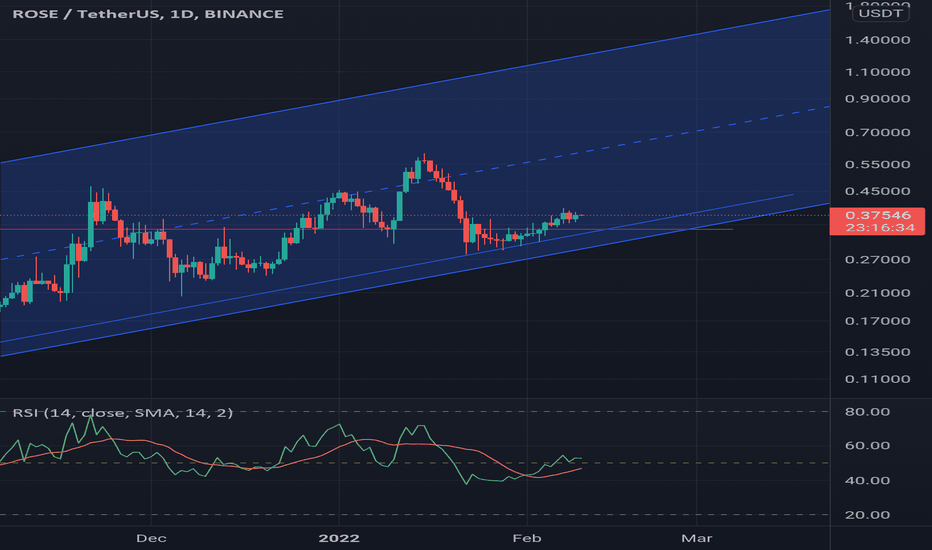Click the RSI 40.00 scale label

click(x=867, y=480)
